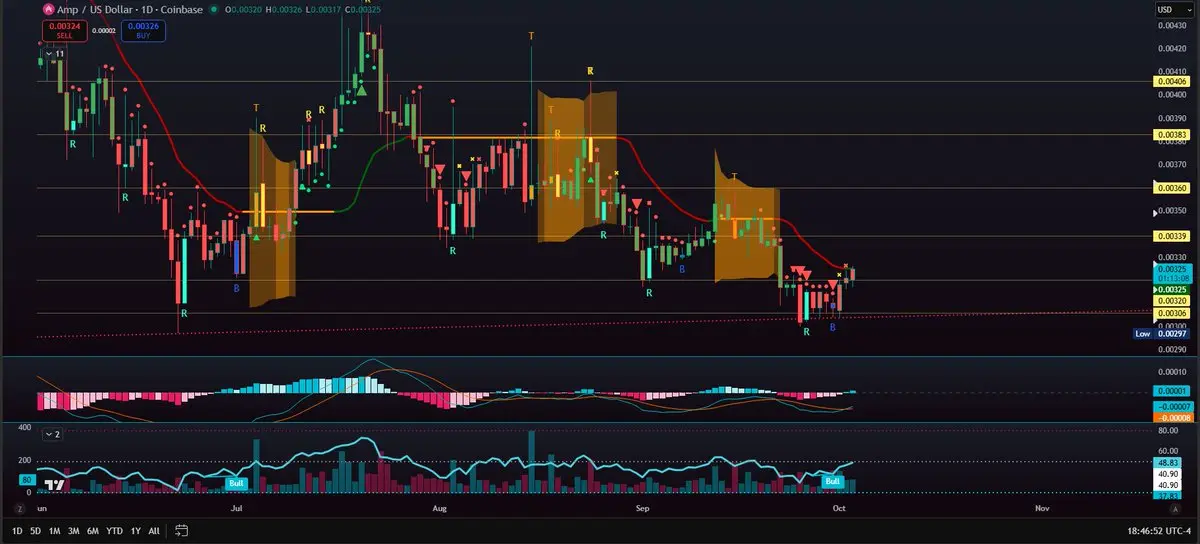Click the Bull label near July
The width and height of the screenshot is (1200, 544).
point(237,484)
